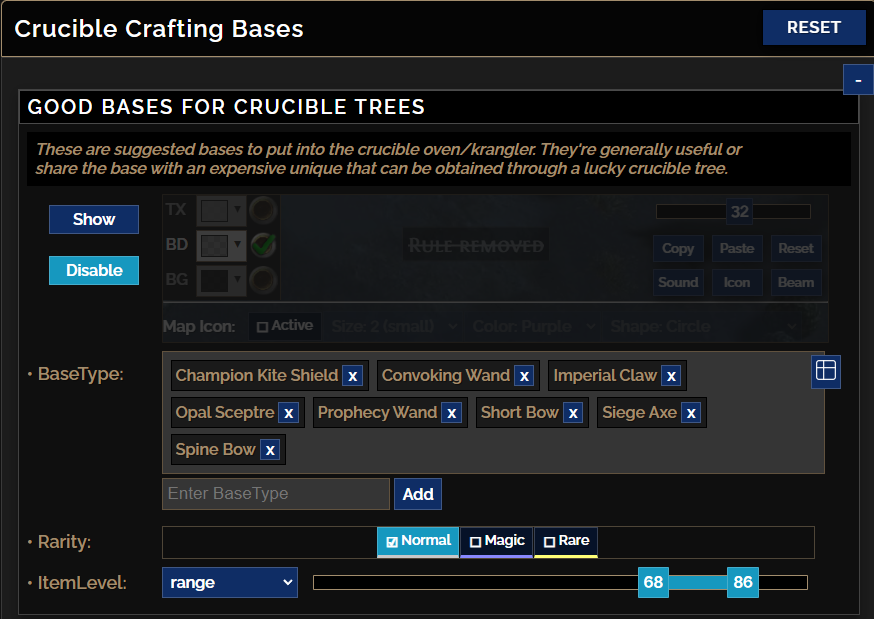The image size is (874, 619).
Task: Remove the Imperial Claw base
Action: coord(672,376)
